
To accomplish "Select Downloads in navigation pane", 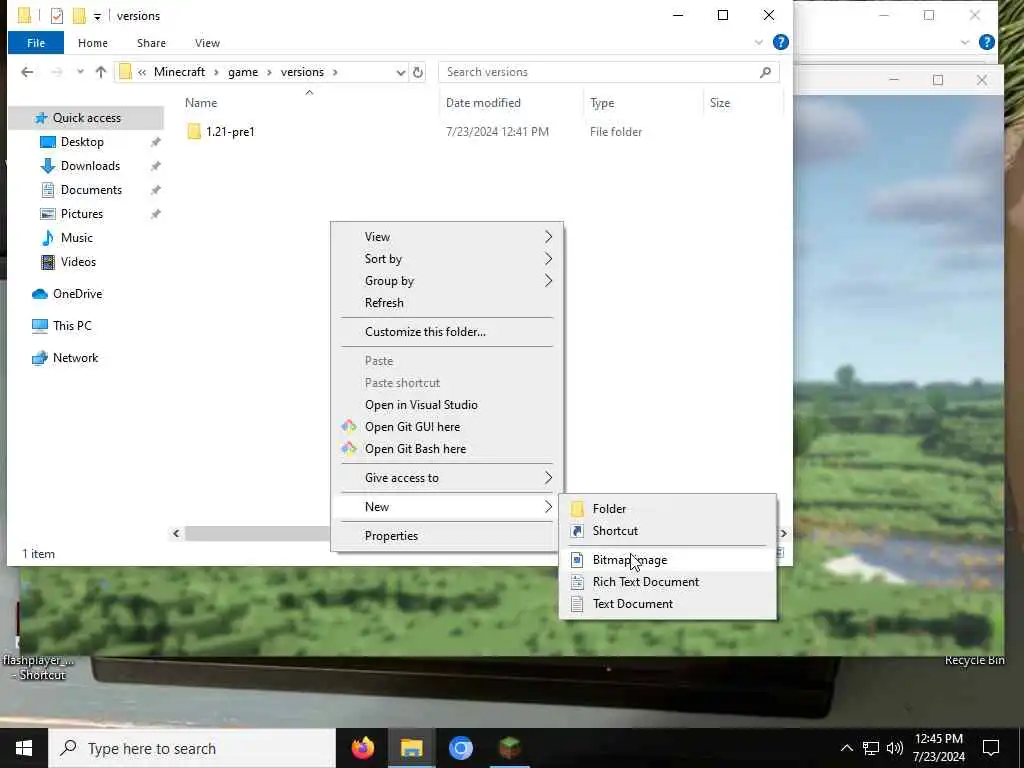I will [90, 166].
